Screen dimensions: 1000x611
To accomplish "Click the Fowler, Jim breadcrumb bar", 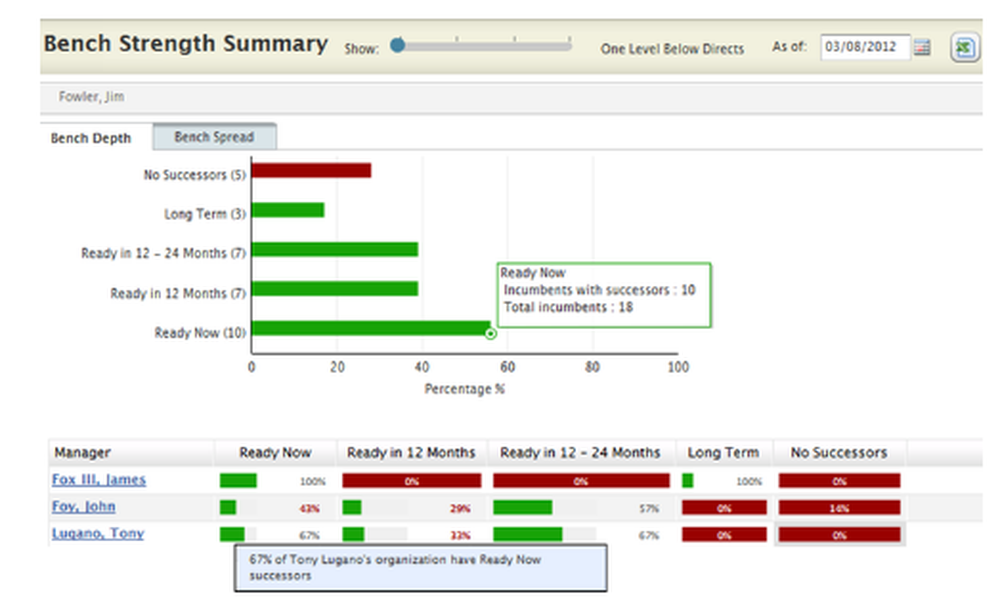I will (95, 97).
